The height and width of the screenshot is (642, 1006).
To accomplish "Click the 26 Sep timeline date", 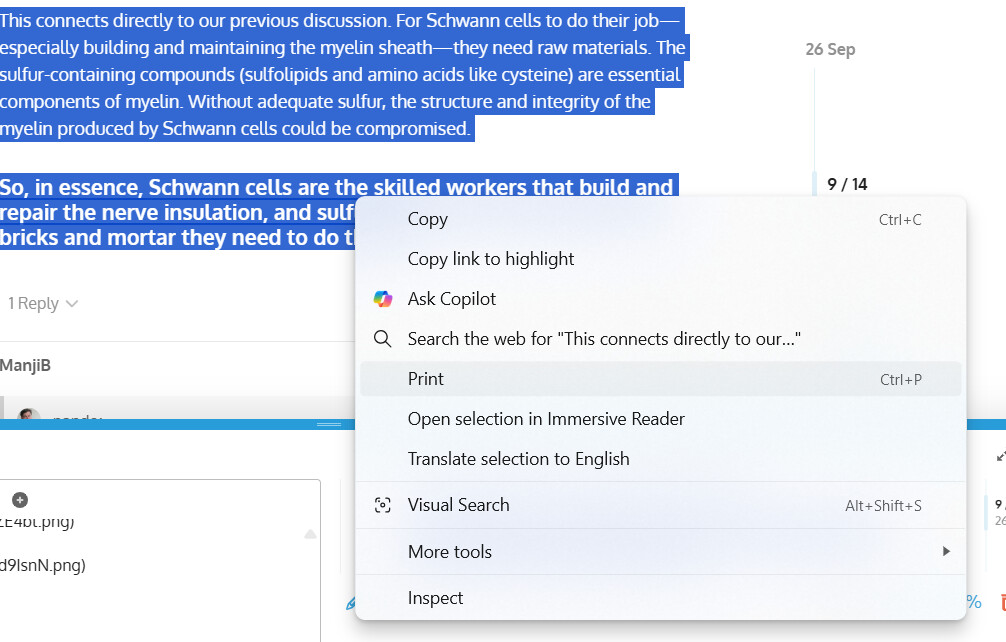I will click(x=830, y=49).
